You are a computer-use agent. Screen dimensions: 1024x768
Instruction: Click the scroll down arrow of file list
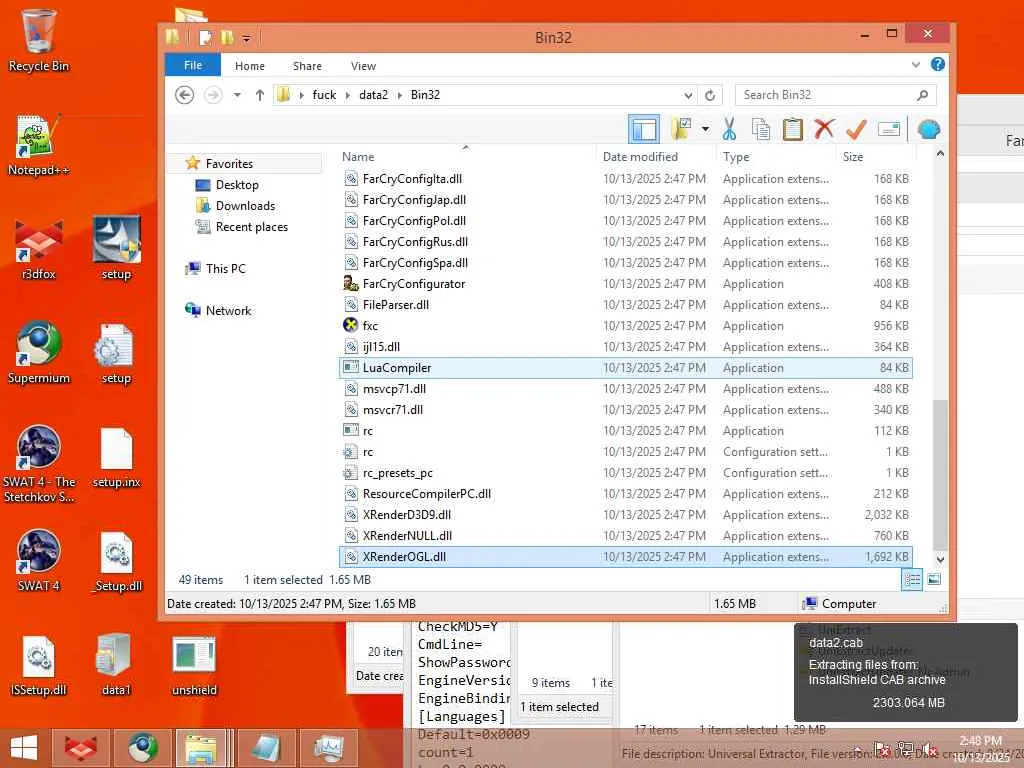(x=940, y=560)
